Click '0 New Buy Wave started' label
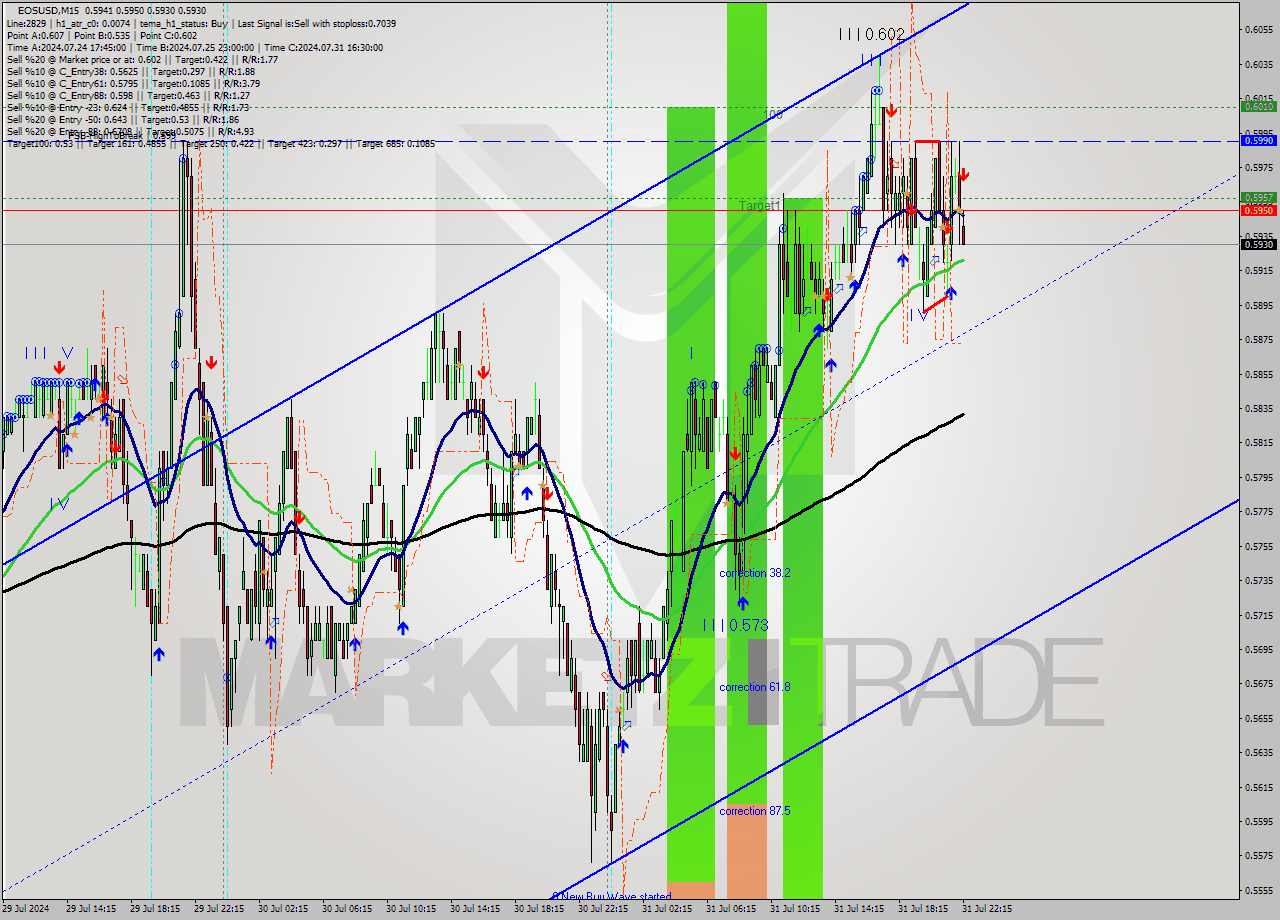This screenshot has height=920, width=1280. pyautogui.click(x=612, y=896)
